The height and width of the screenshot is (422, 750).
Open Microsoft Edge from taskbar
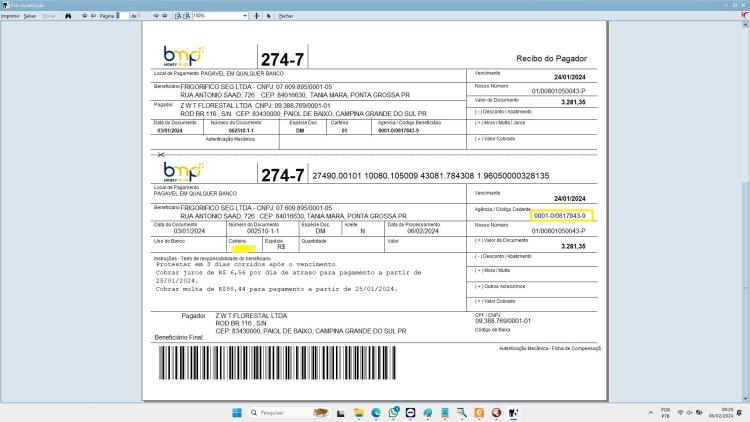pos(376,412)
